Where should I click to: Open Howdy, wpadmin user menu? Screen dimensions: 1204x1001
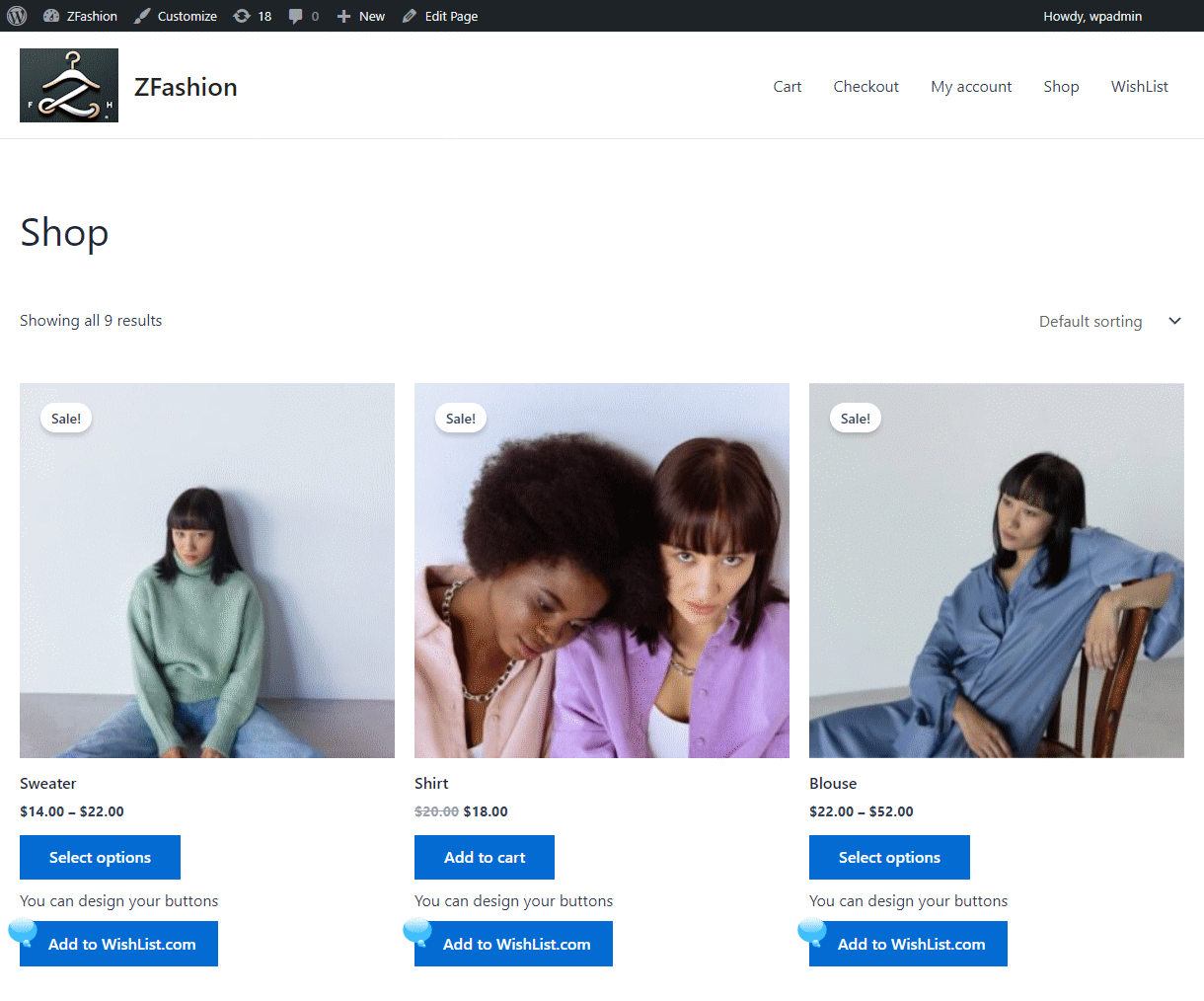click(x=1092, y=16)
